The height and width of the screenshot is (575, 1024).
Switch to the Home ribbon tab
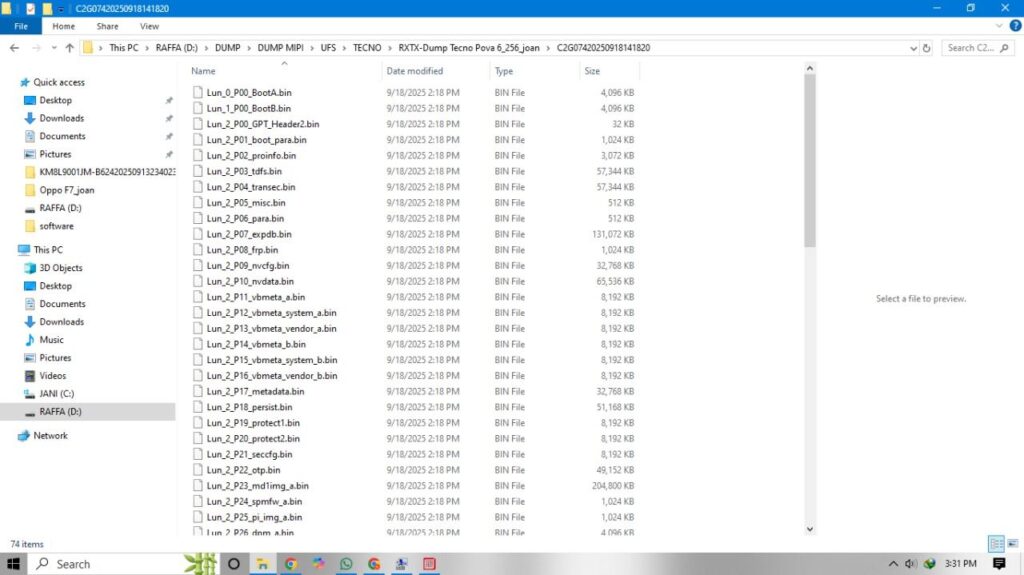pos(63,26)
